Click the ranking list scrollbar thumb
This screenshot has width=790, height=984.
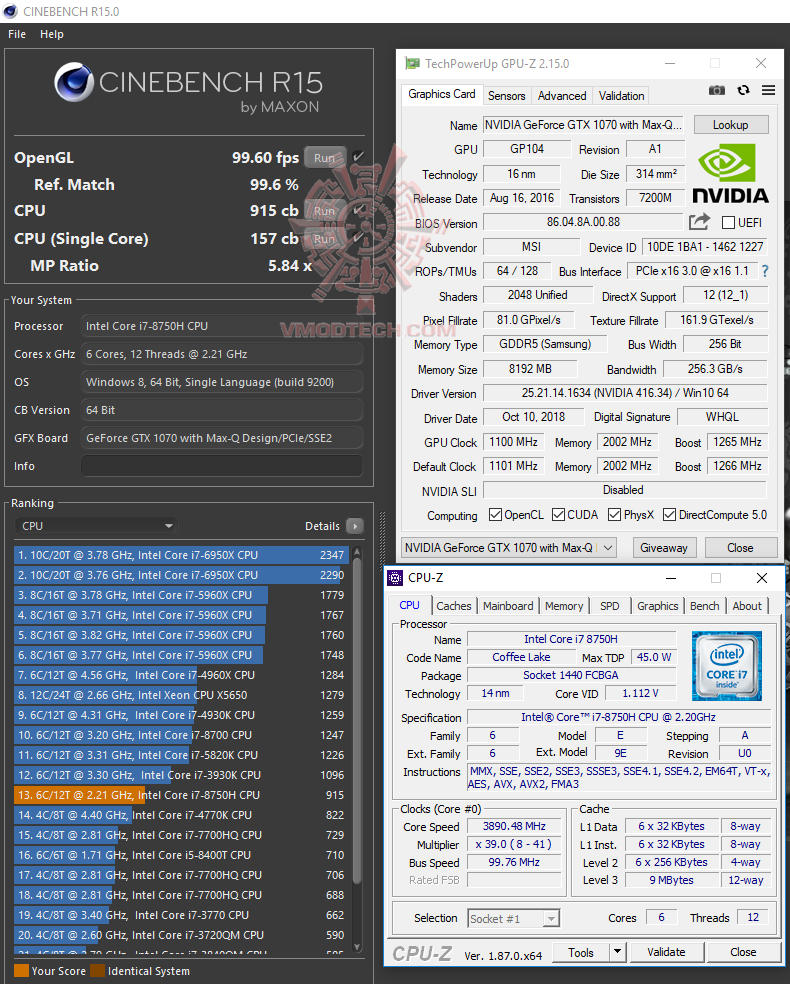[x=357, y=720]
